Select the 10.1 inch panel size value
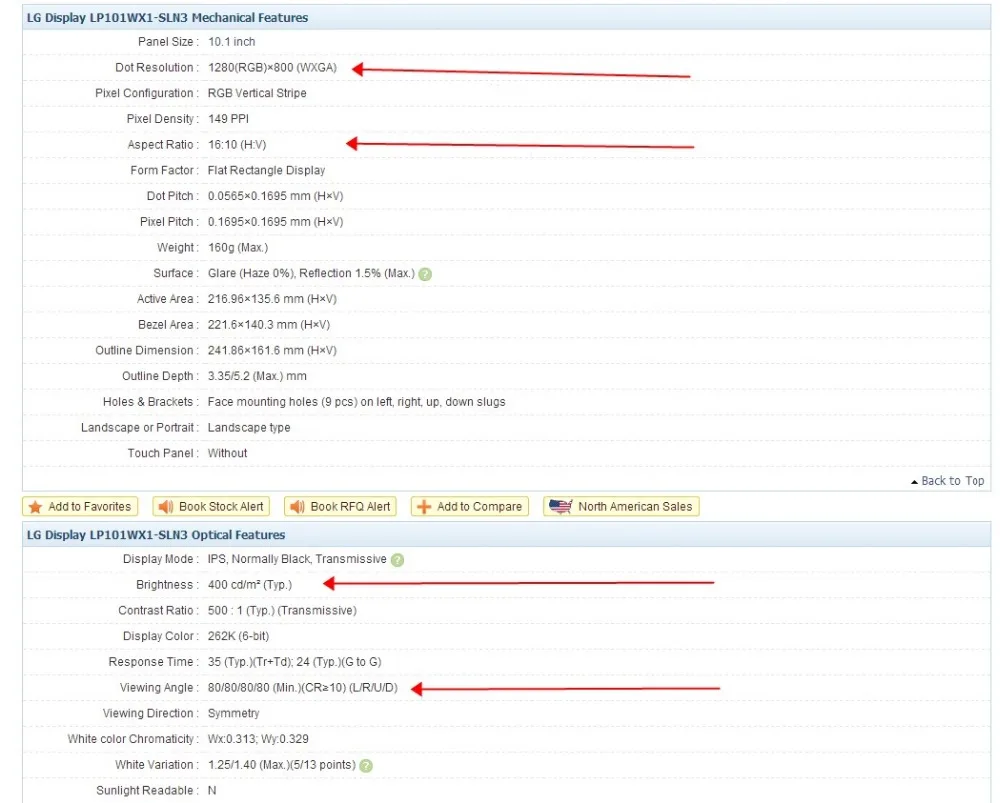Screen dimensions: 1000x803 (x=232, y=42)
